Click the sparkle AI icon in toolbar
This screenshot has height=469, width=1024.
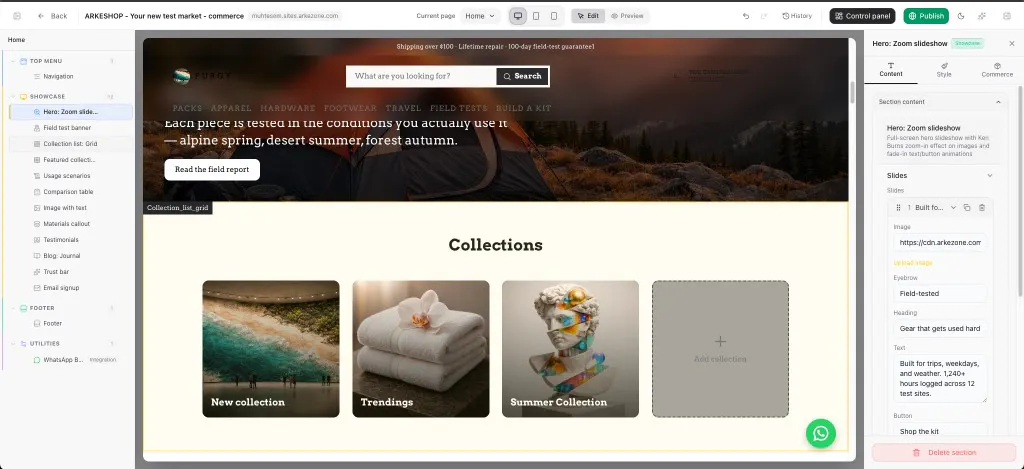coord(982,16)
